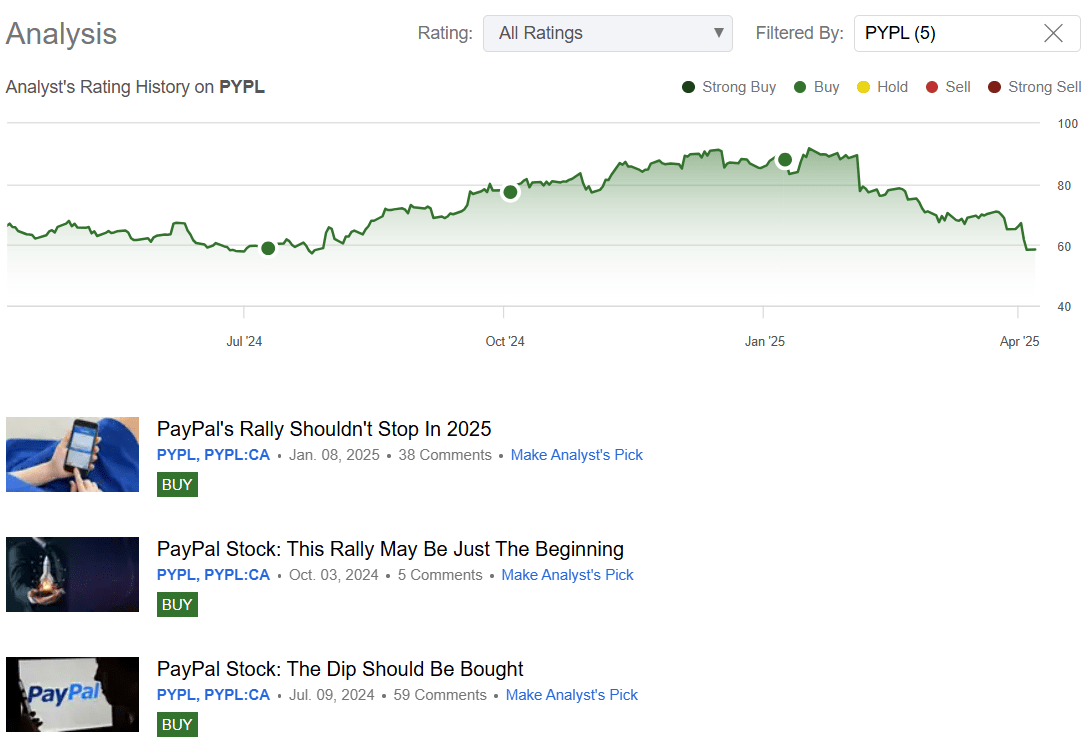Open 'PayPal Stock: This Rally May Be Just The Beginning'

coord(390,548)
